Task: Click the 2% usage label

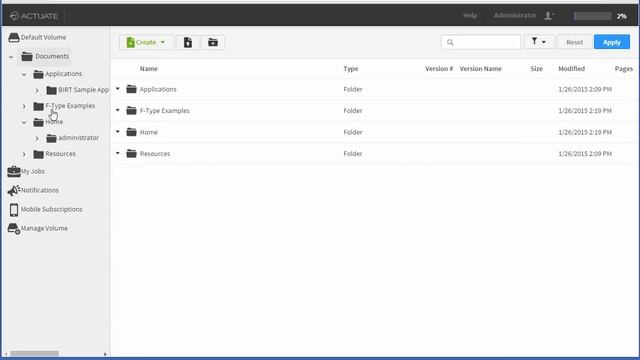Action: point(621,16)
